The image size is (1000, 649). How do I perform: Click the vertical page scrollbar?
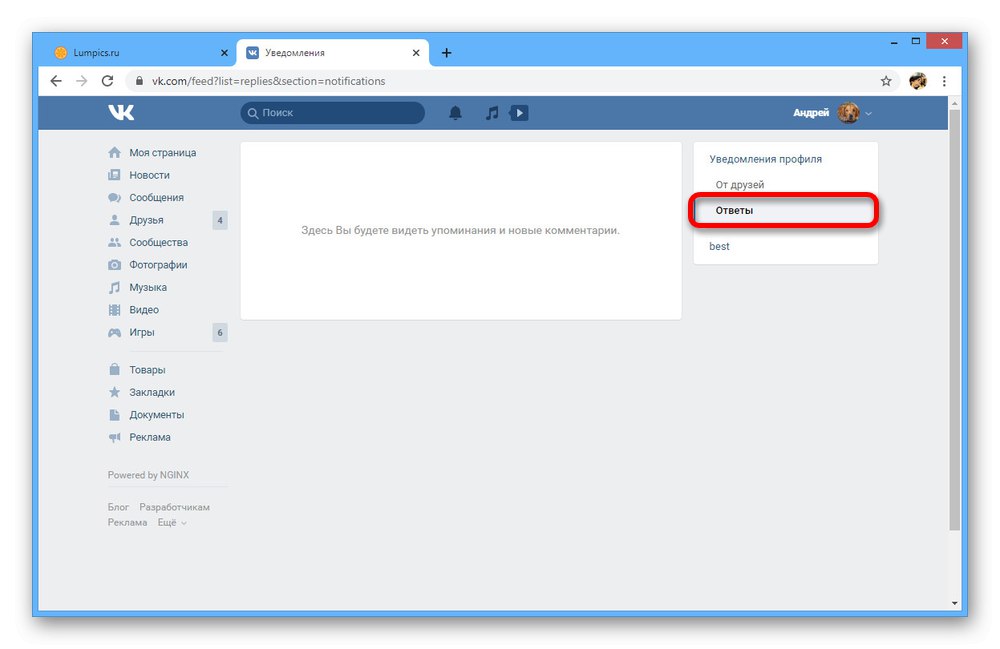pyautogui.click(x=954, y=319)
